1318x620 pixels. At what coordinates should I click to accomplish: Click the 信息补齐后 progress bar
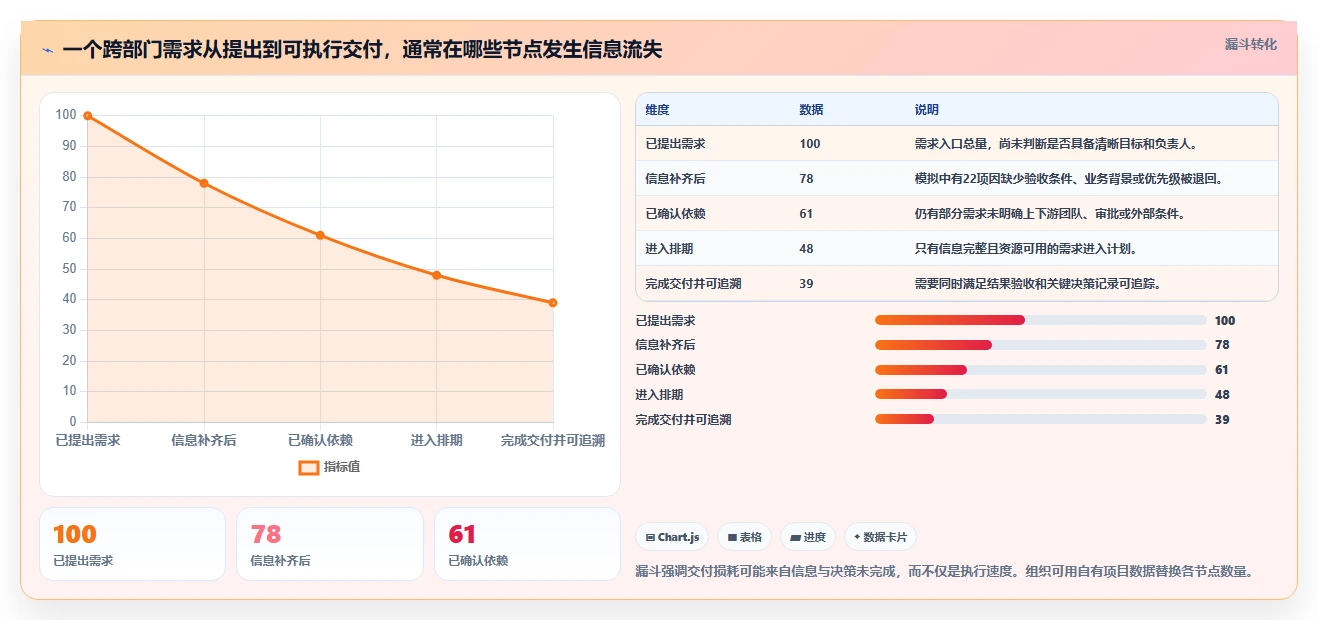coord(1041,345)
